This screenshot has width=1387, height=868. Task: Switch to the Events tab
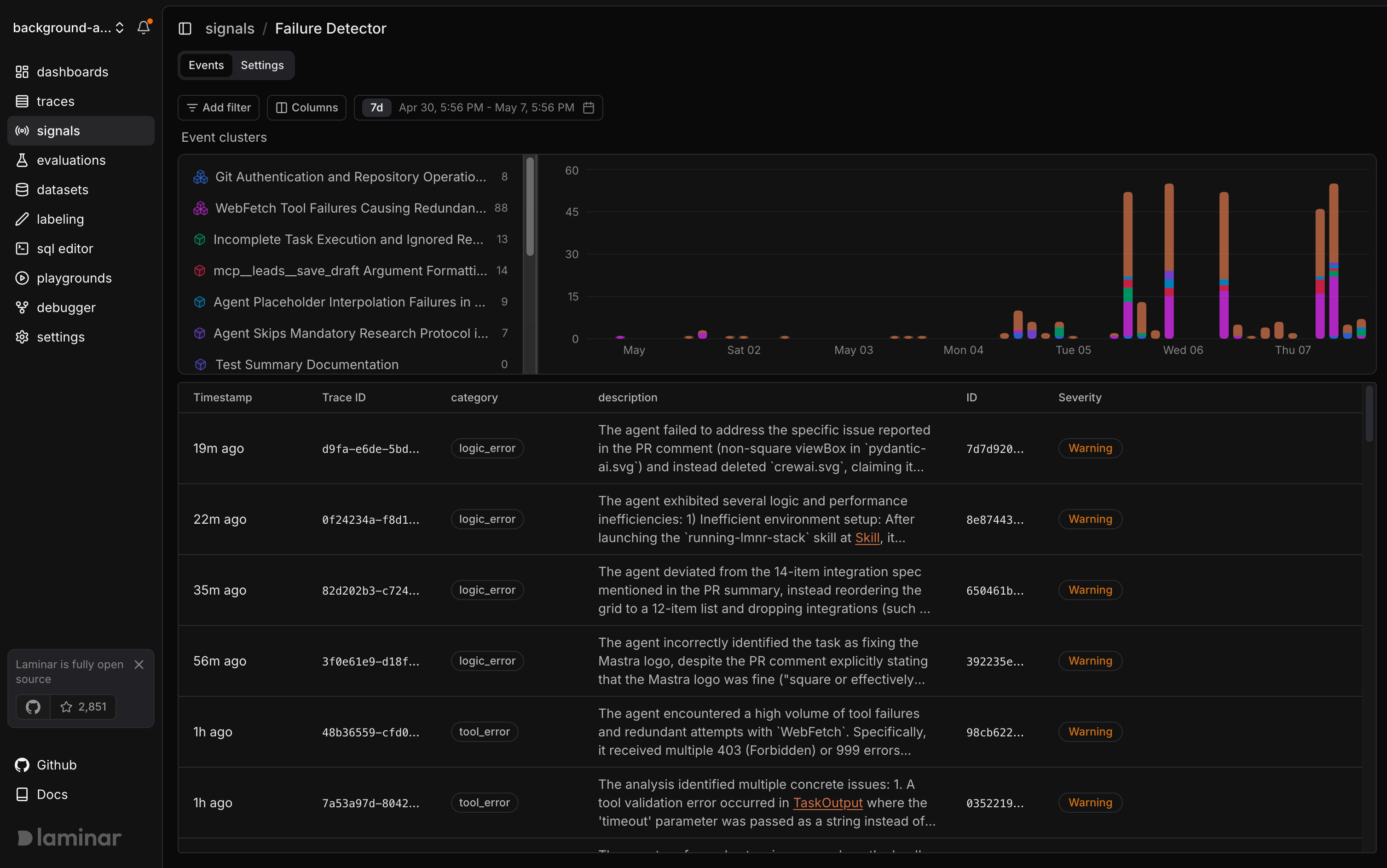pyautogui.click(x=206, y=65)
